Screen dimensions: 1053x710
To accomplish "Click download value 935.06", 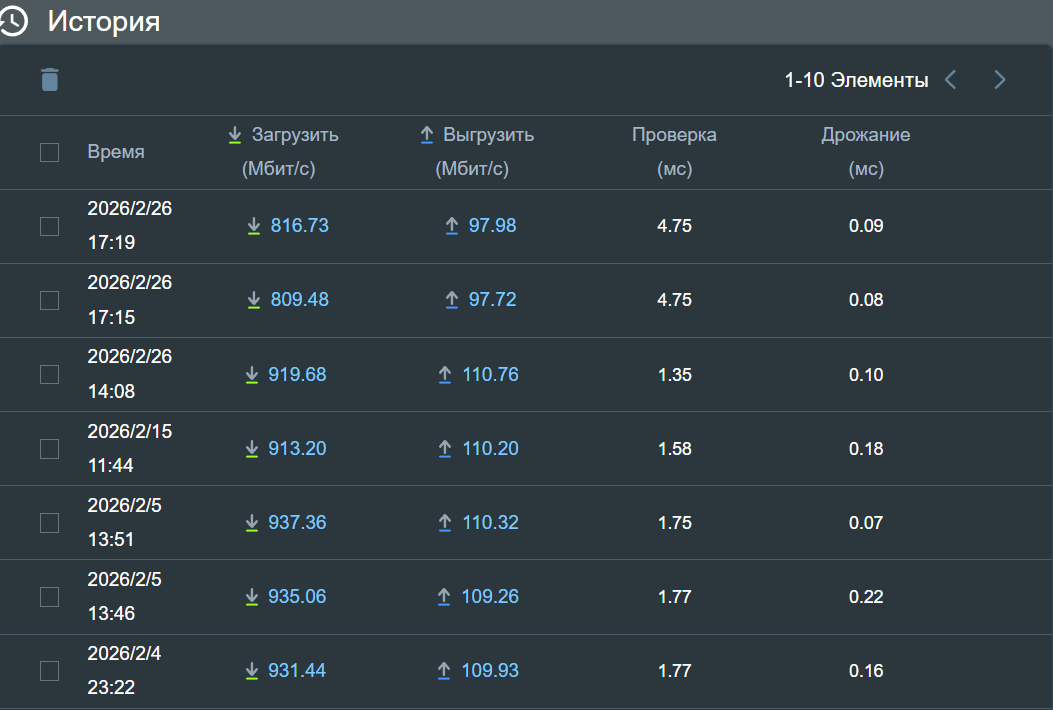I will point(297,596).
